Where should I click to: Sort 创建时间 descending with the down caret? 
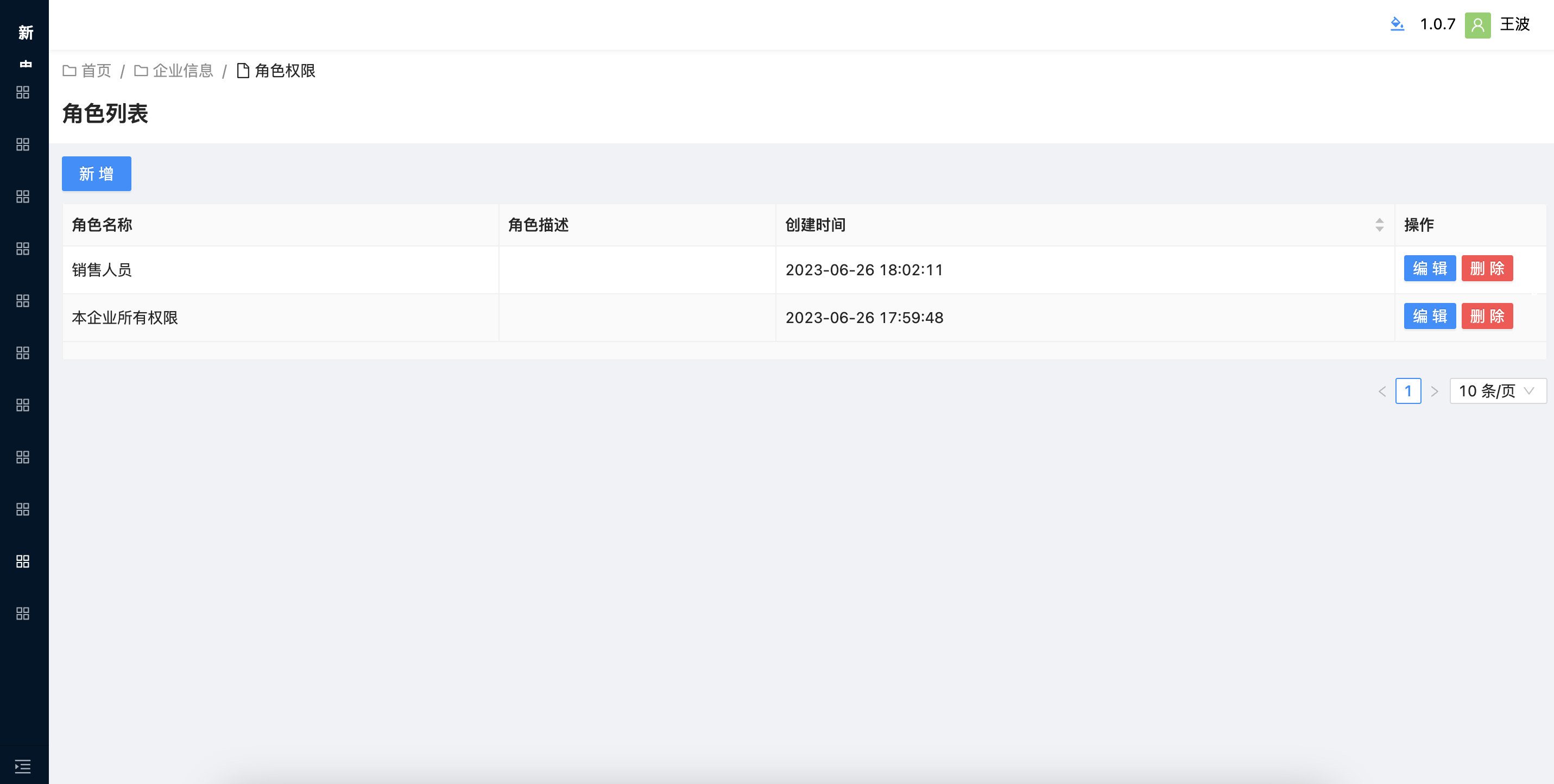(x=1379, y=229)
